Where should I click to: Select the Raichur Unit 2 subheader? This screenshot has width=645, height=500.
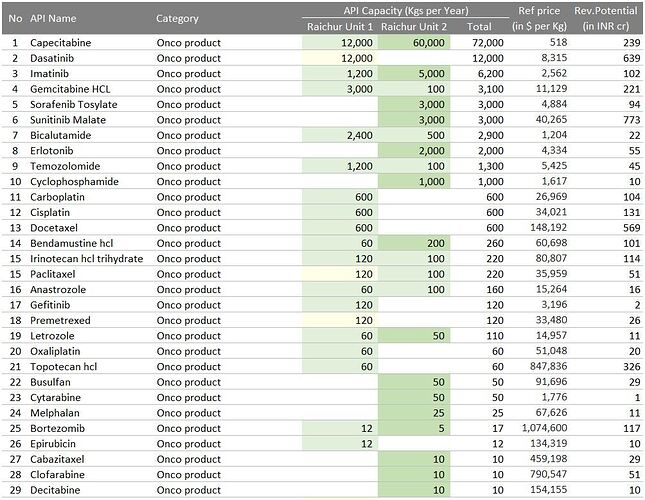coord(414,27)
